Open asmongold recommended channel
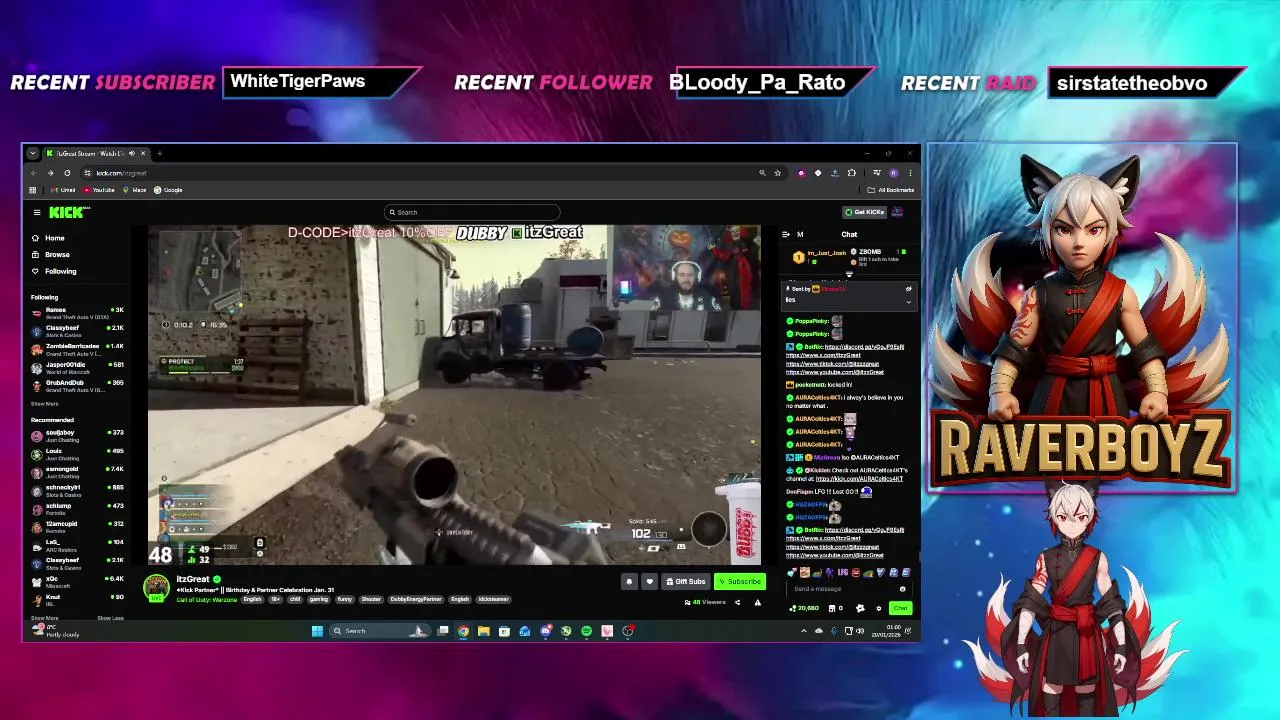 click(77, 472)
